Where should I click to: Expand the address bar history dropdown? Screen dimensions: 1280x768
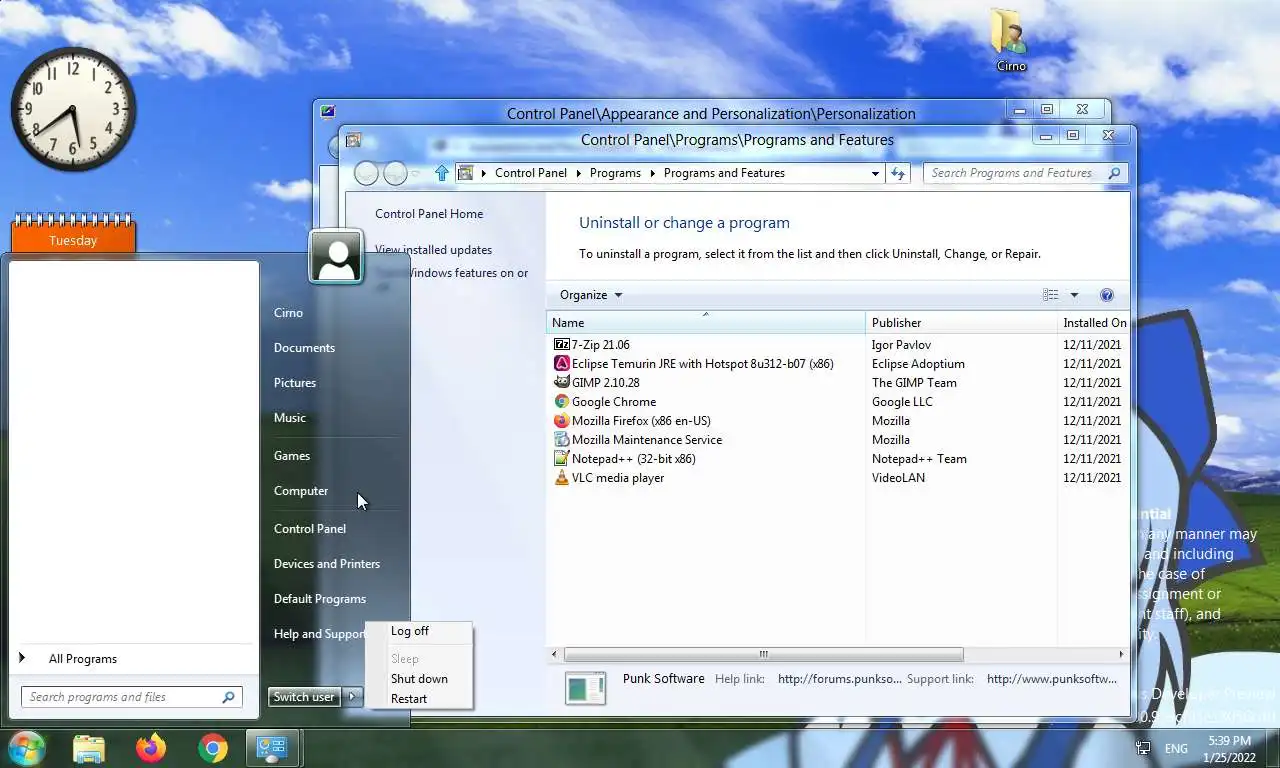875,173
